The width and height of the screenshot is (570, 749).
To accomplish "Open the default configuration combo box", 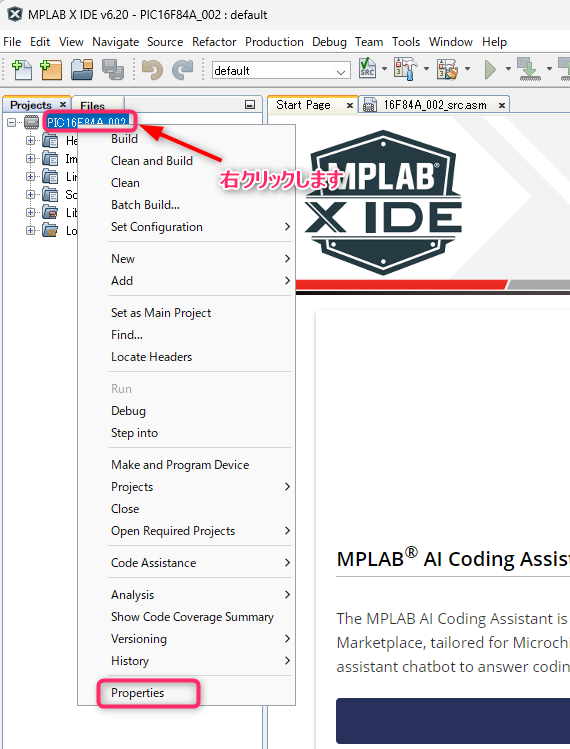I will [281, 71].
